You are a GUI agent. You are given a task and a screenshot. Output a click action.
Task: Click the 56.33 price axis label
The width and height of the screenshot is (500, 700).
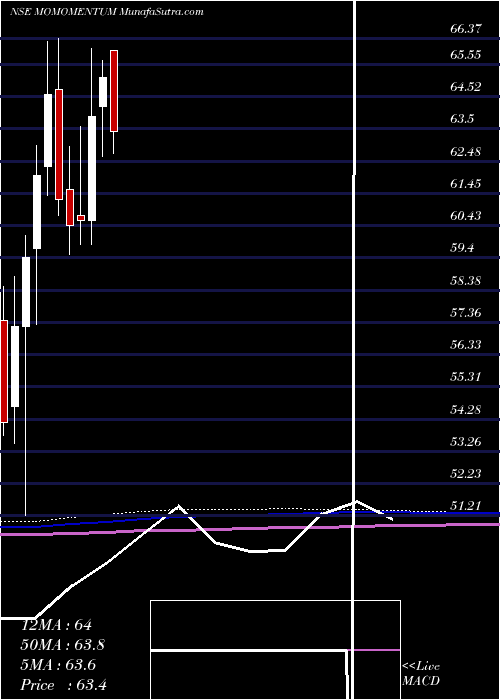point(466,345)
